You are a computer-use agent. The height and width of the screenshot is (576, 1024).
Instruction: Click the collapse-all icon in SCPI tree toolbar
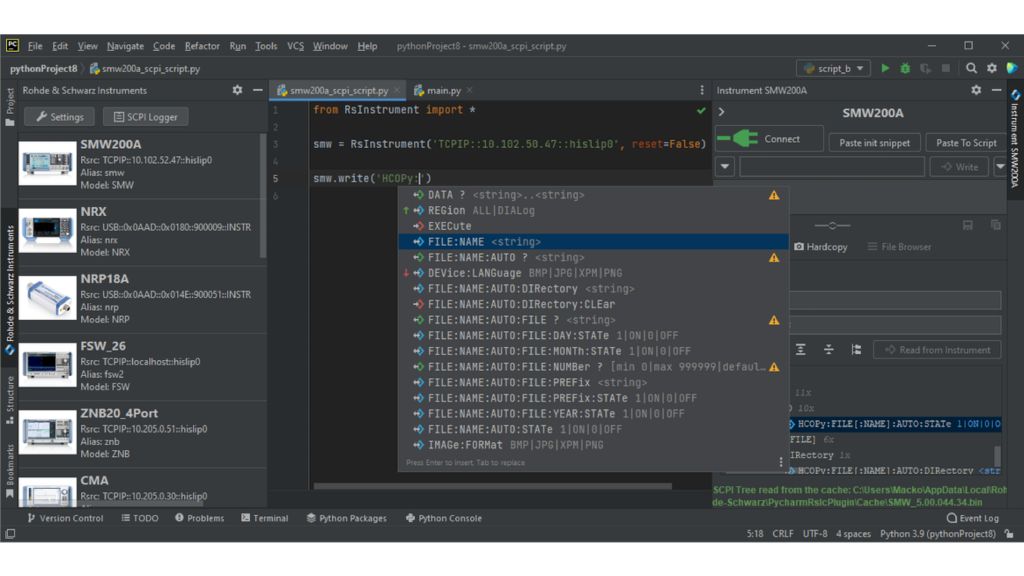point(828,350)
